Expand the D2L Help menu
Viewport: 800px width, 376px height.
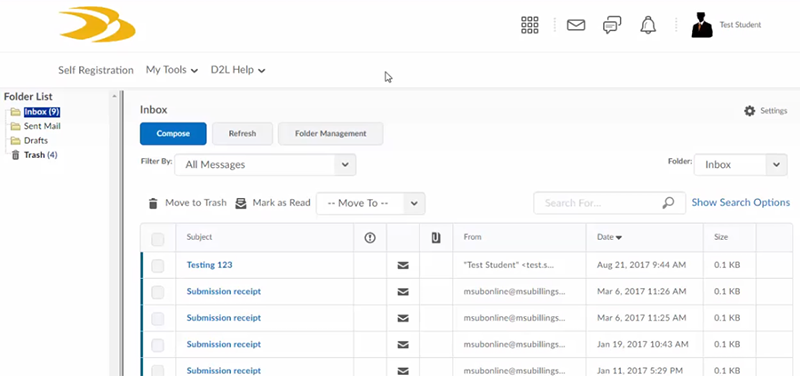pos(238,70)
